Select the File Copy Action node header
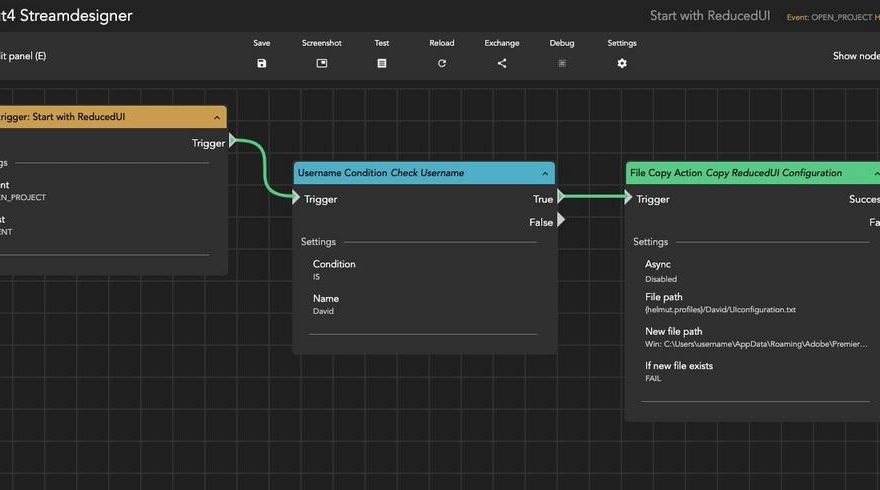Viewport: 880px width, 490px height. pos(740,173)
